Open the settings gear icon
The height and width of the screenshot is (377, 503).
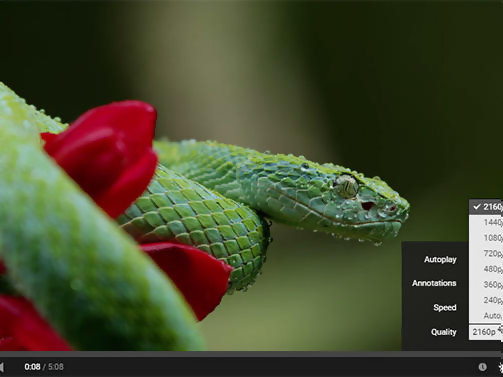(501, 367)
